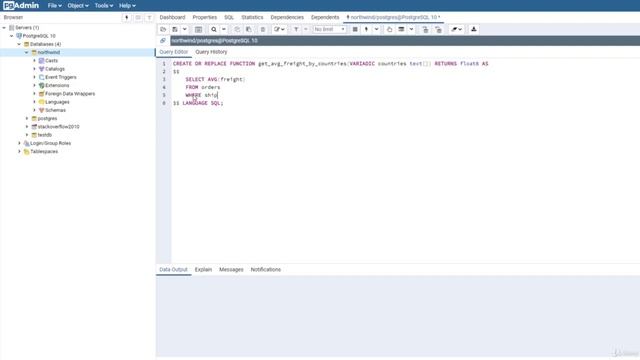Select the Languages tree item
This screenshot has height=360, width=640.
(x=57, y=102)
